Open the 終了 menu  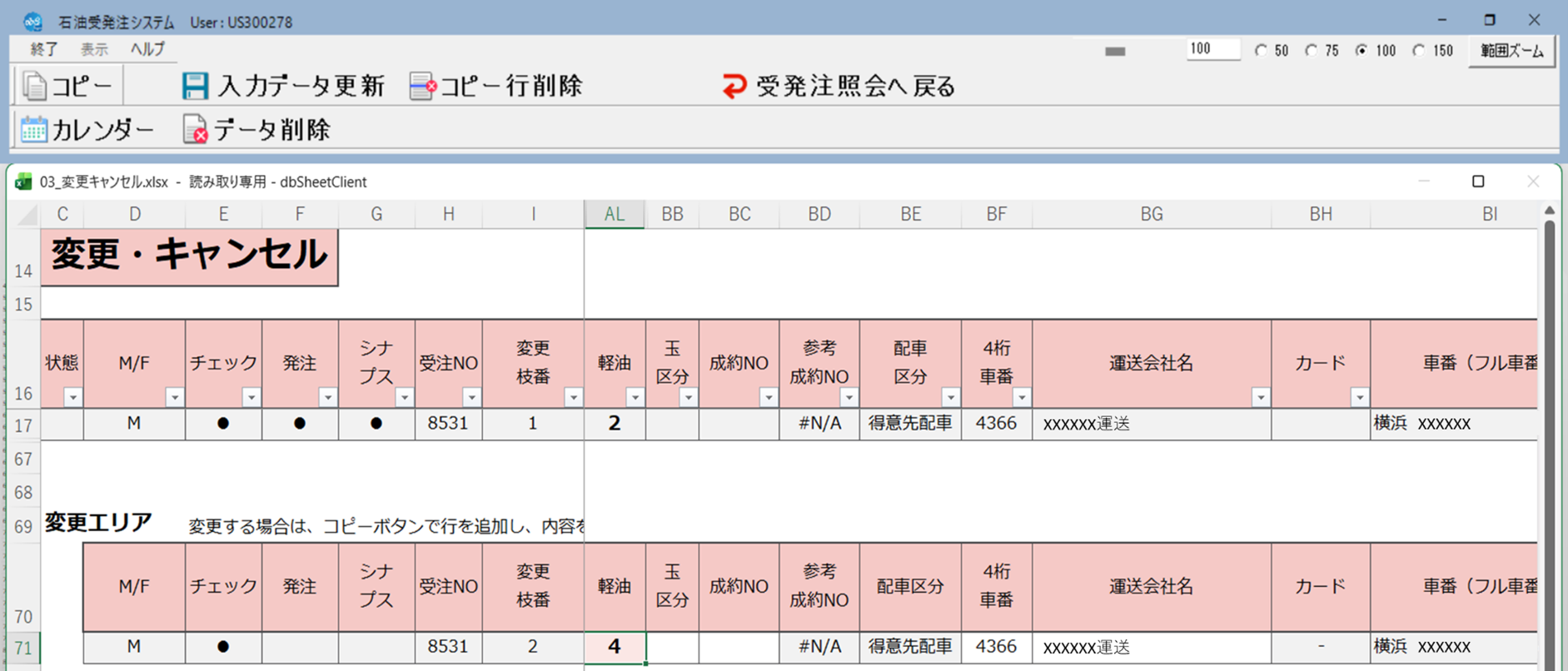44,49
